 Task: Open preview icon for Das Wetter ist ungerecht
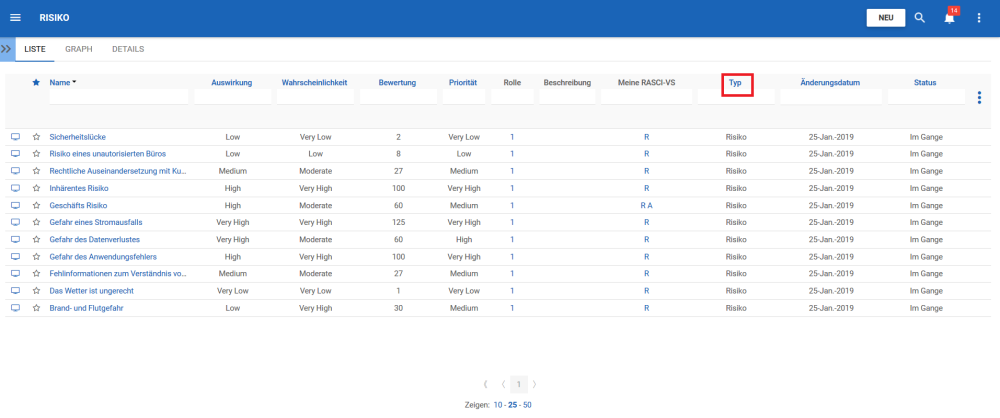(15, 290)
